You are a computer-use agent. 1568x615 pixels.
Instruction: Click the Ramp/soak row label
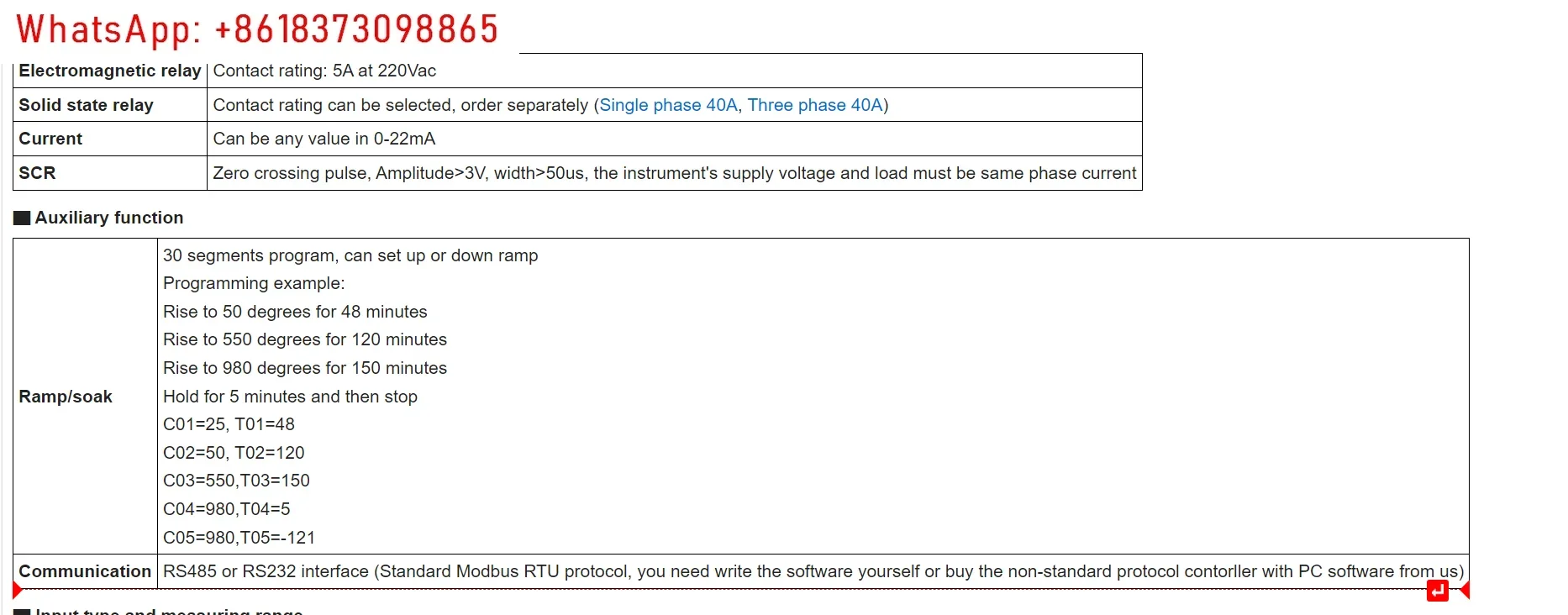[66, 397]
